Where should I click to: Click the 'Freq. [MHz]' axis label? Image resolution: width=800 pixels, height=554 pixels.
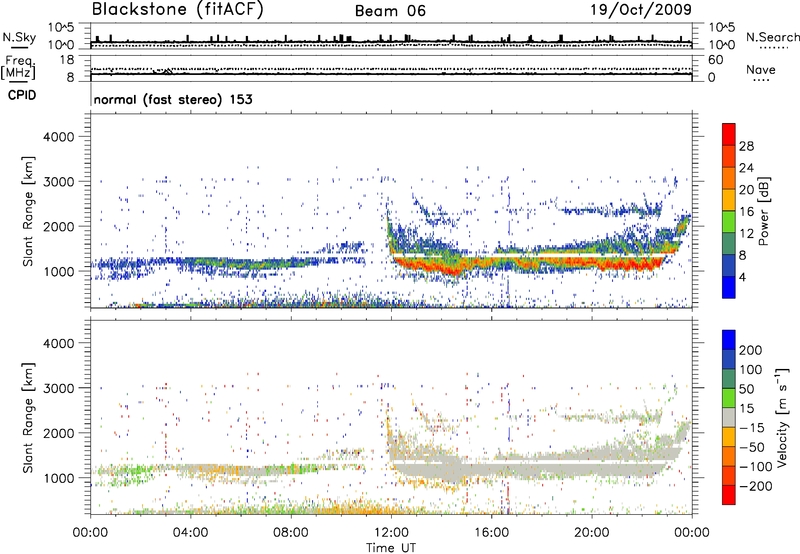click(x=19, y=67)
